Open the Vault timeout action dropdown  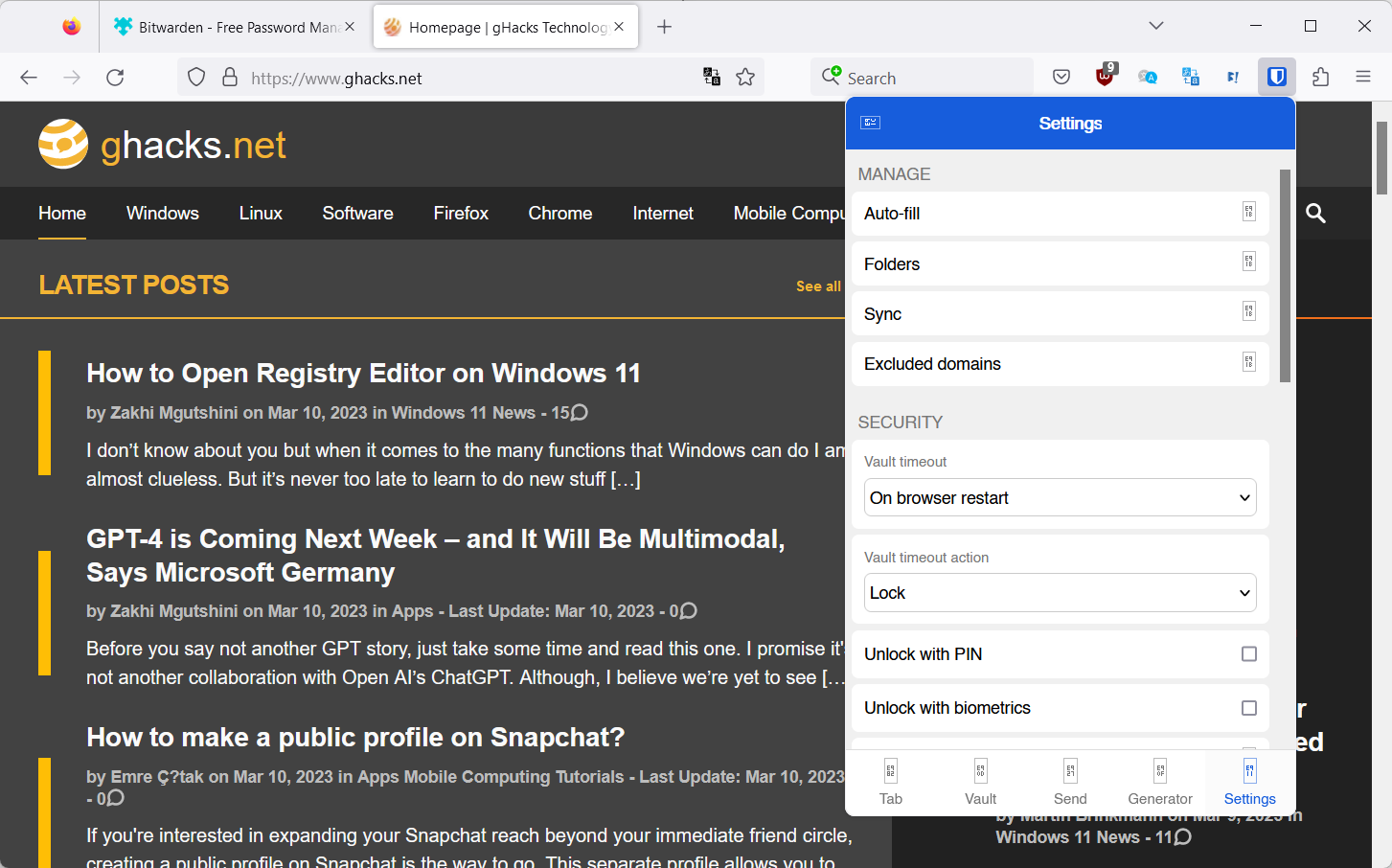(1060, 593)
